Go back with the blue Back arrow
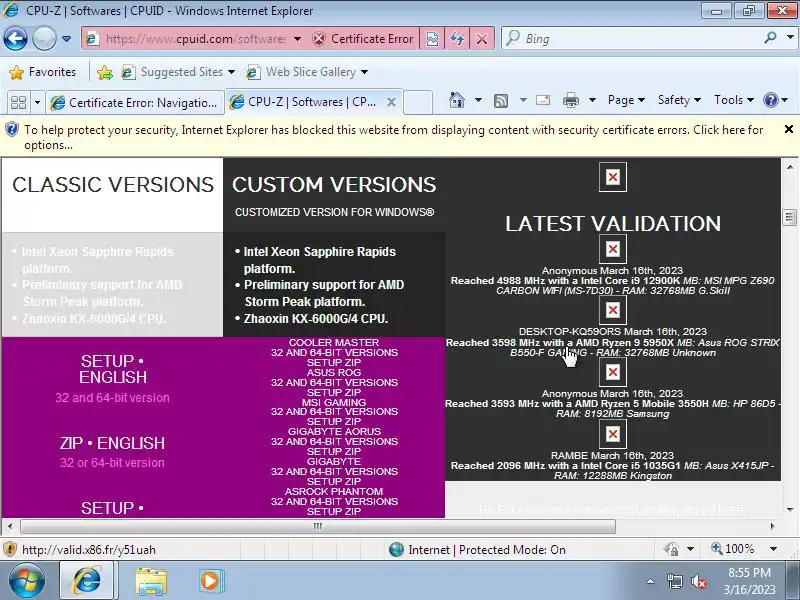The width and height of the screenshot is (800, 600). (15, 38)
